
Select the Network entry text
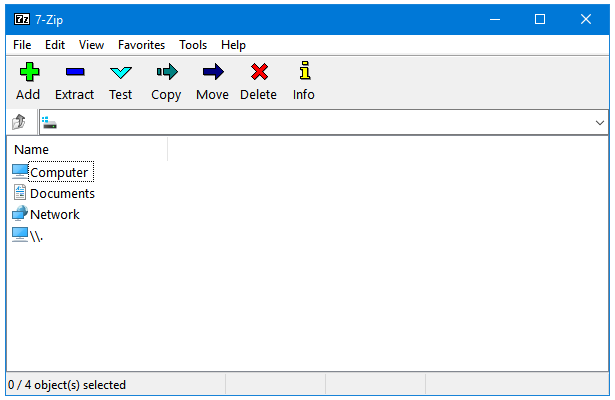tap(55, 215)
